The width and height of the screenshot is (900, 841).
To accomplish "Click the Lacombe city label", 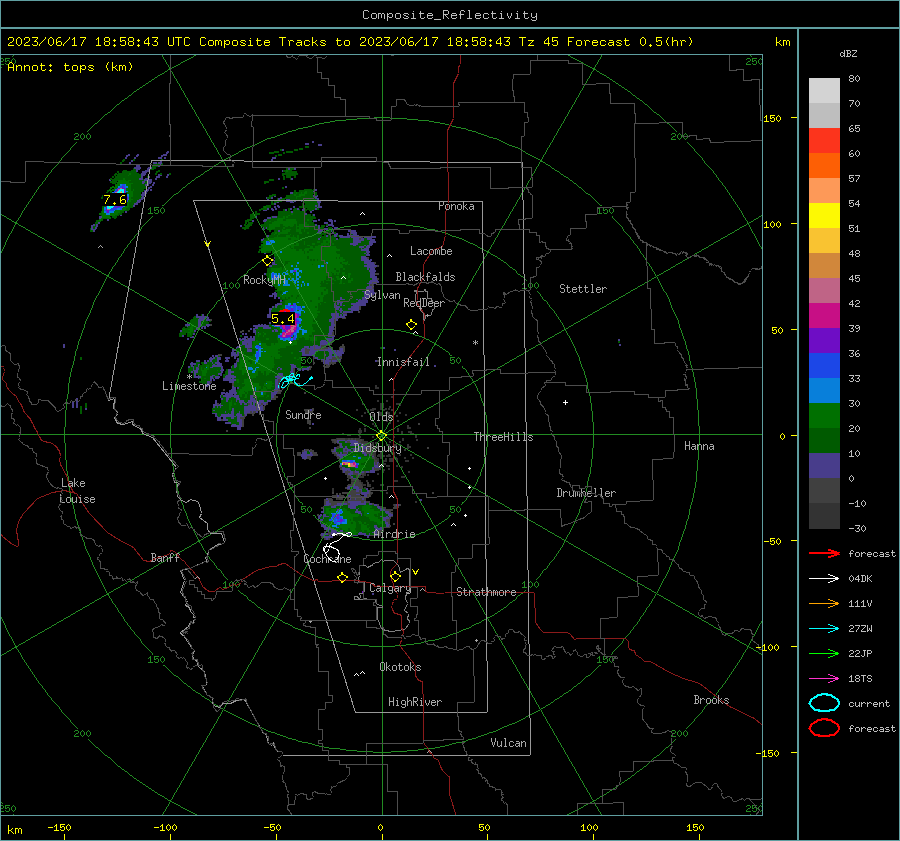I will pyautogui.click(x=431, y=251).
